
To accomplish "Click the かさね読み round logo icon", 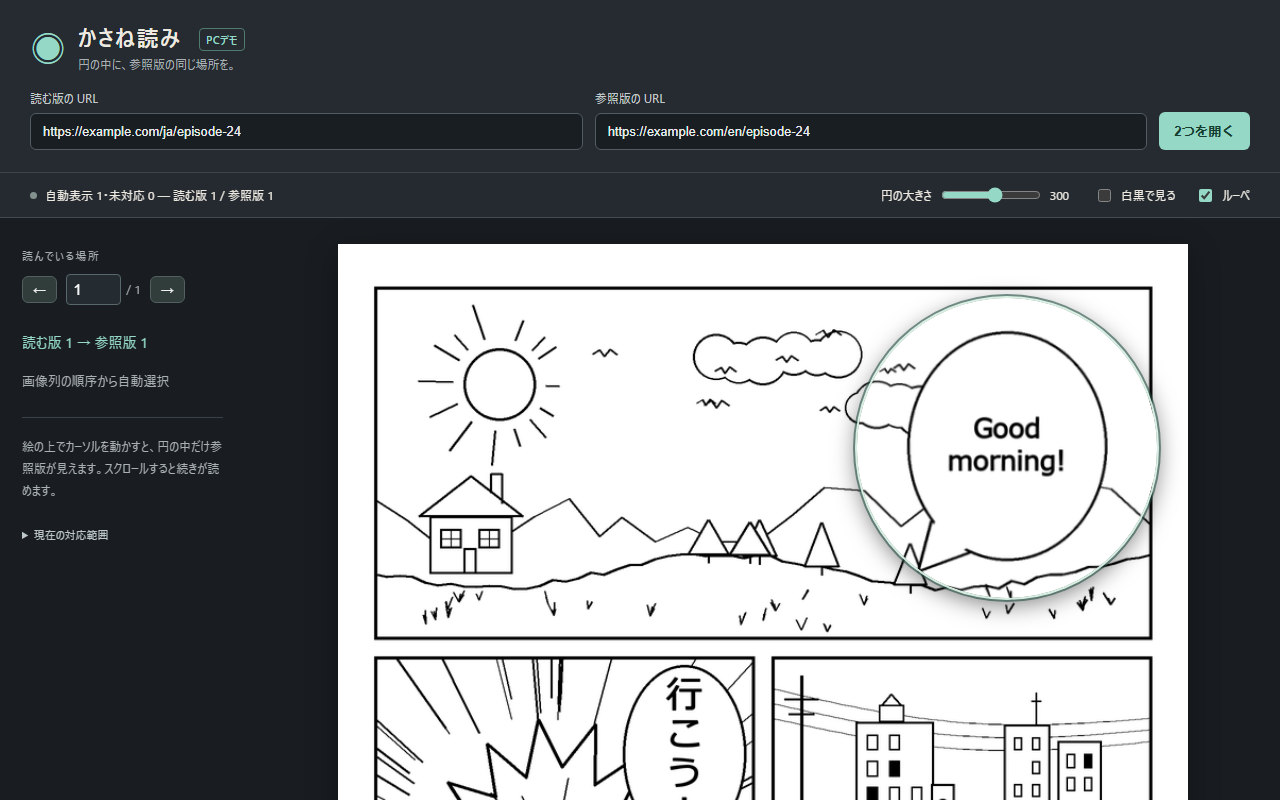I will tap(48, 48).
